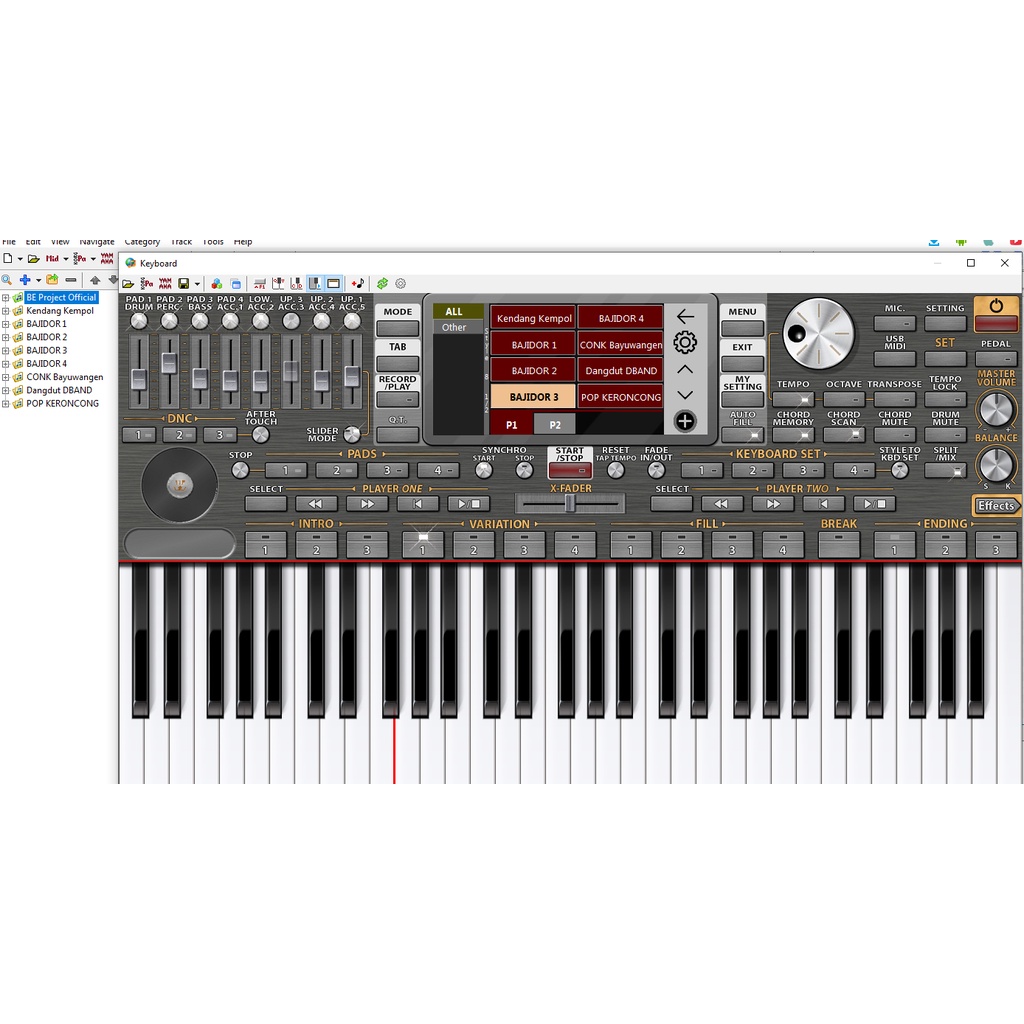The height and width of the screenshot is (1024, 1024).
Task: Enable the Tempo Lock button
Action: (945, 400)
